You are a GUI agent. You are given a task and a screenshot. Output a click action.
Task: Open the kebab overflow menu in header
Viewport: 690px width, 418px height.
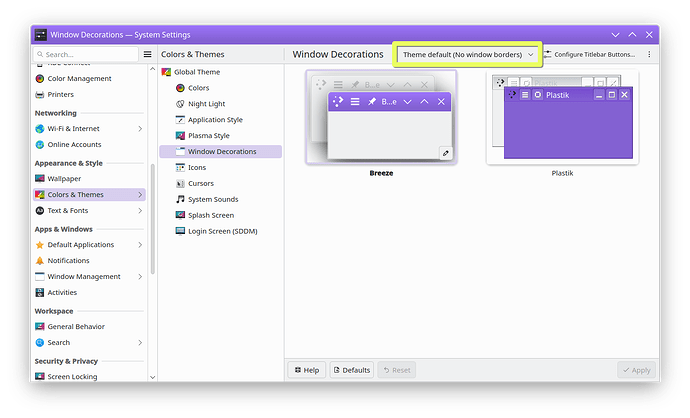649,54
